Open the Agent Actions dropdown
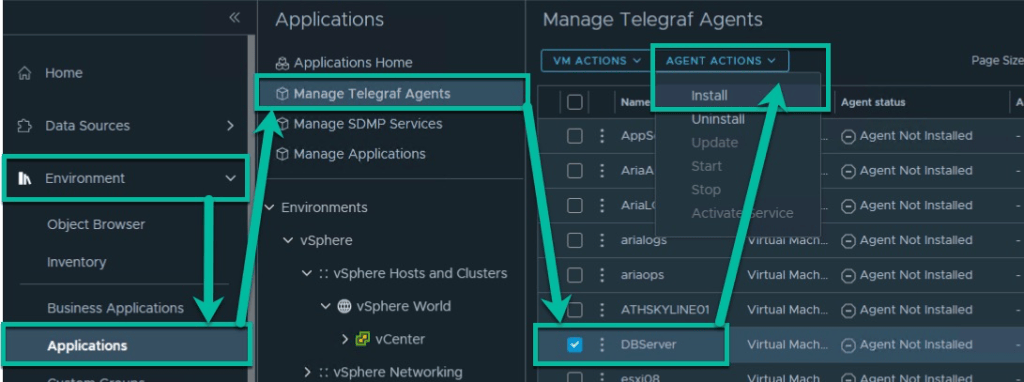 pyautogui.click(x=721, y=61)
